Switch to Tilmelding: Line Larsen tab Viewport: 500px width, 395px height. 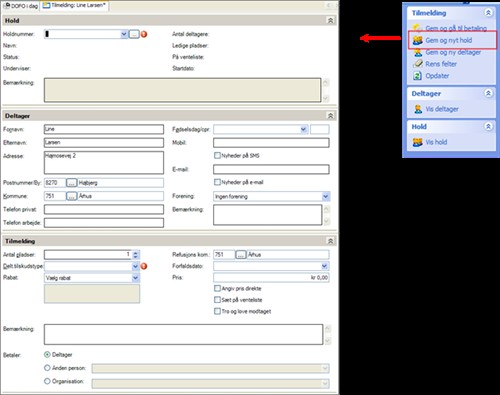74,5
